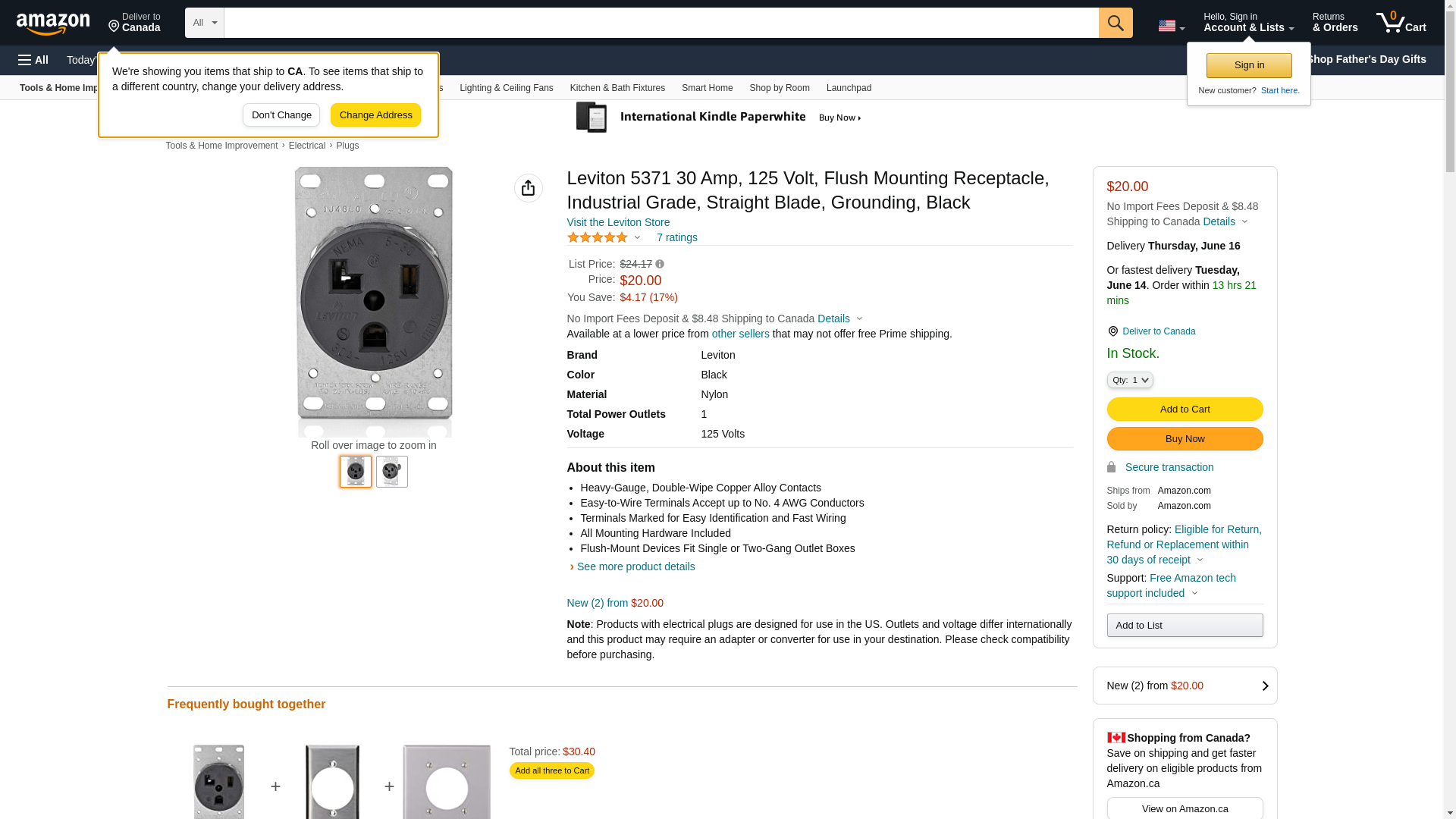1456x819 pixels.
Task: Expand Account & Lists menu
Action: [1248, 23]
